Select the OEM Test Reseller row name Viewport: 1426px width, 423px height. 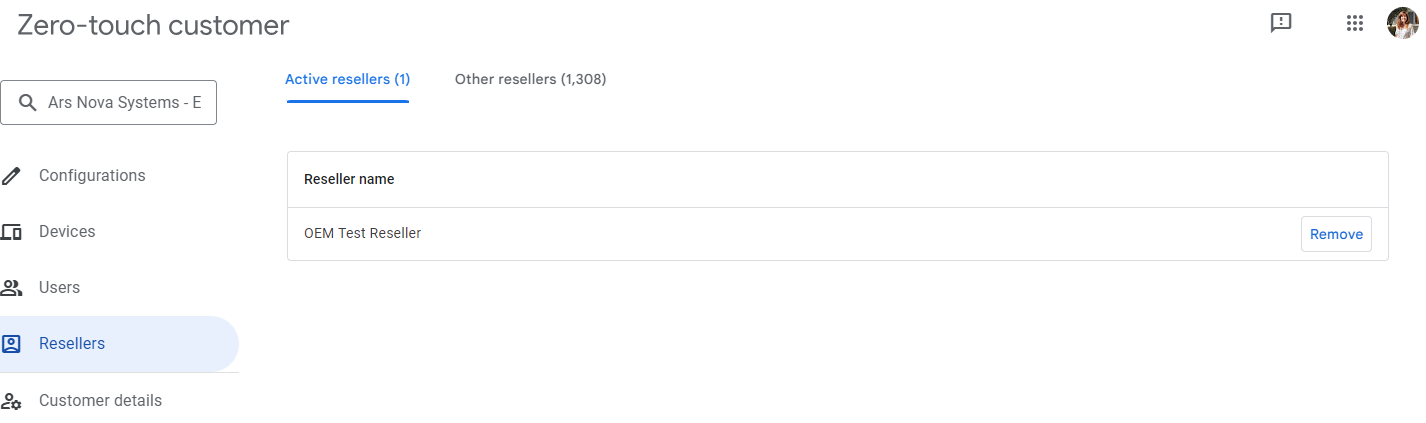[x=362, y=234]
